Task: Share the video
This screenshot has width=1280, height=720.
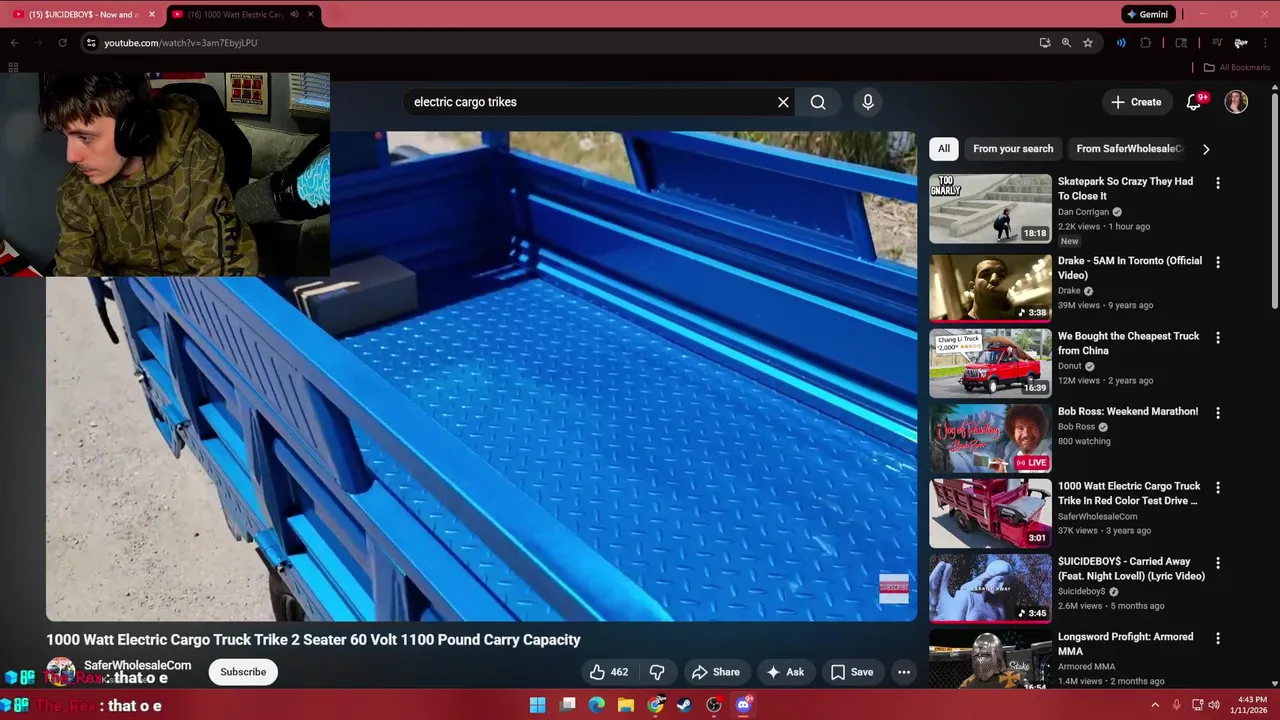Action: coord(716,672)
